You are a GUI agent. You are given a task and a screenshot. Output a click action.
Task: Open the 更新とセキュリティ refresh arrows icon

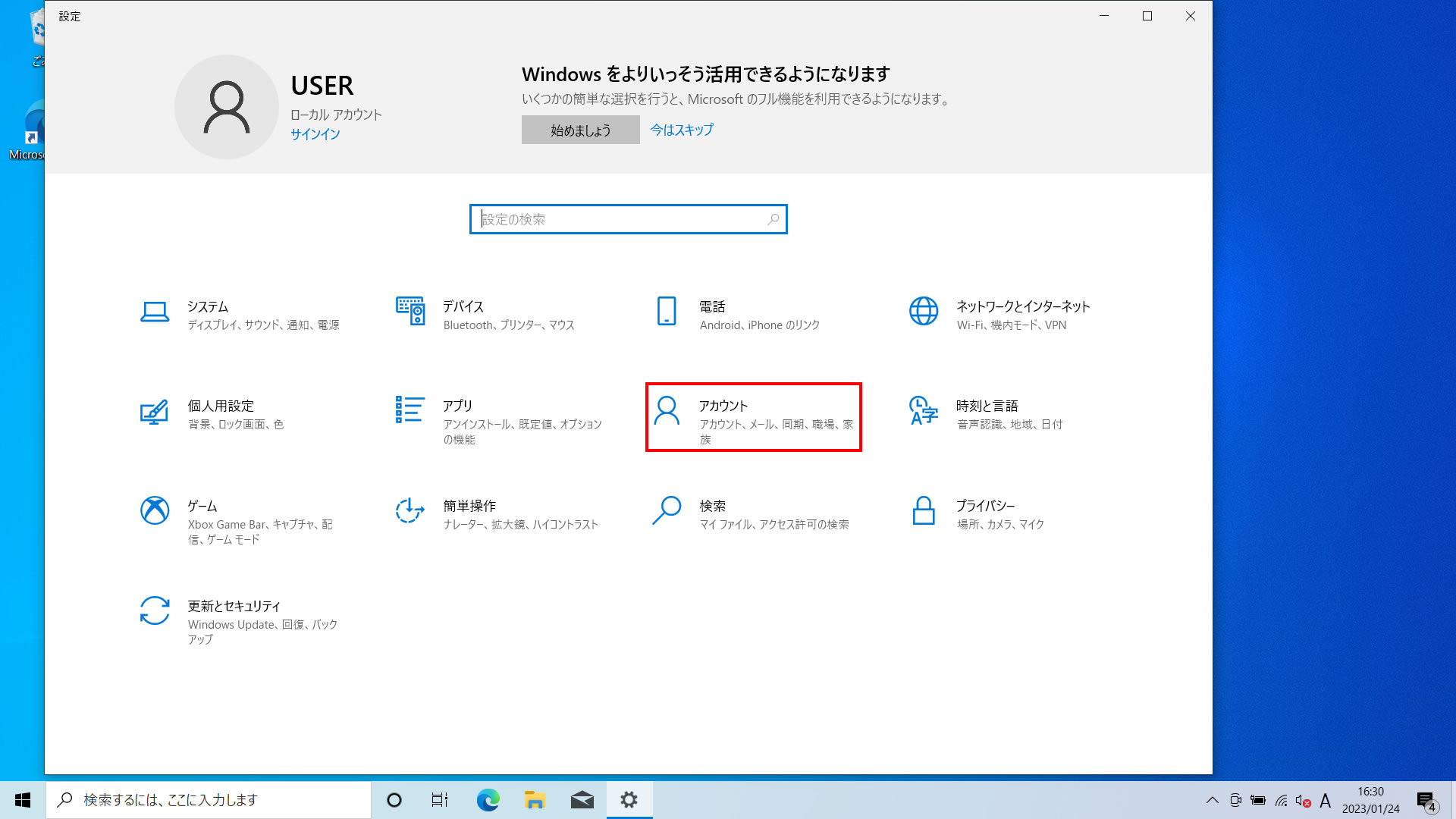pyautogui.click(x=155, y=610)
